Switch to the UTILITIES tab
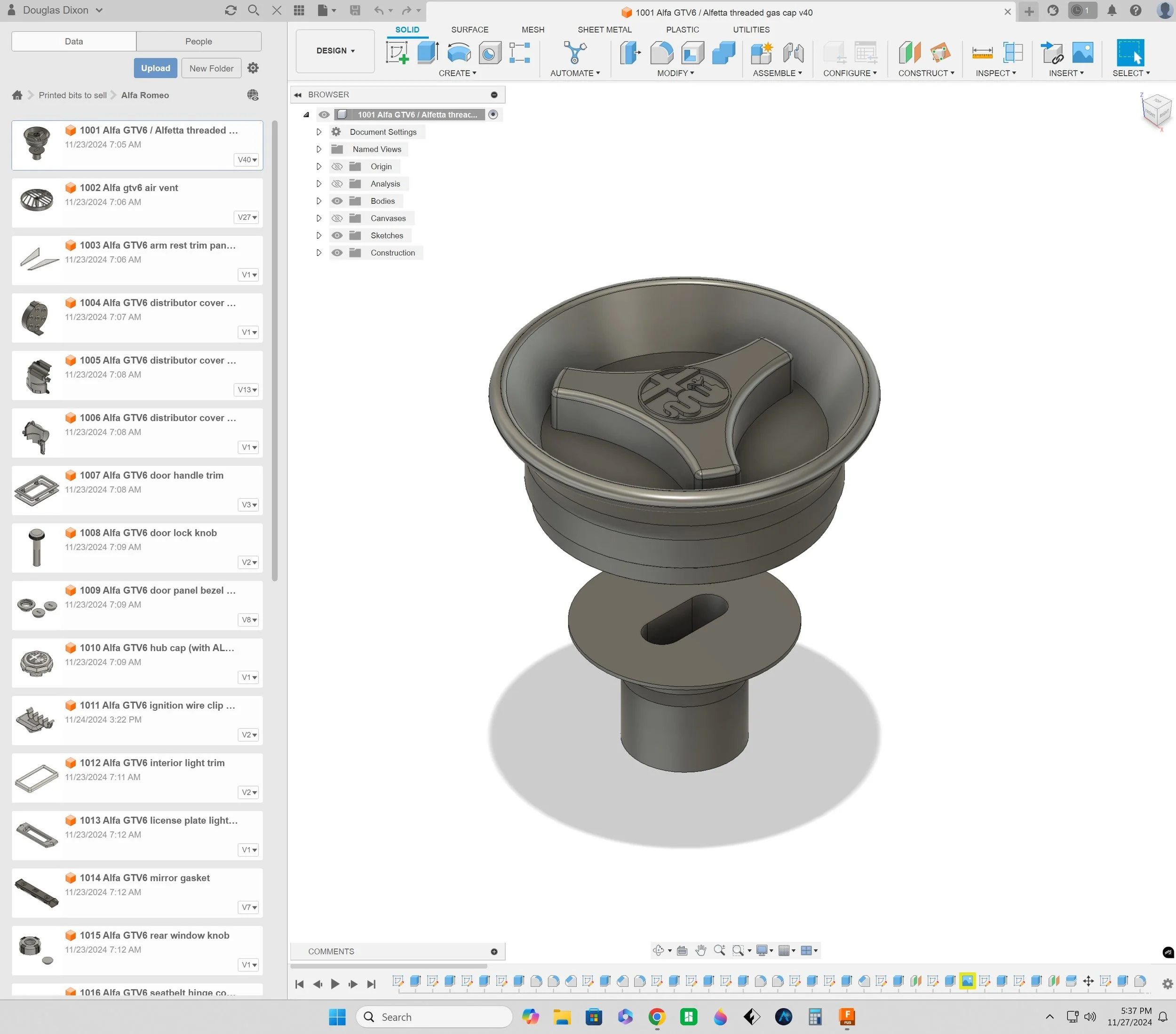 (x=751, y=29)
